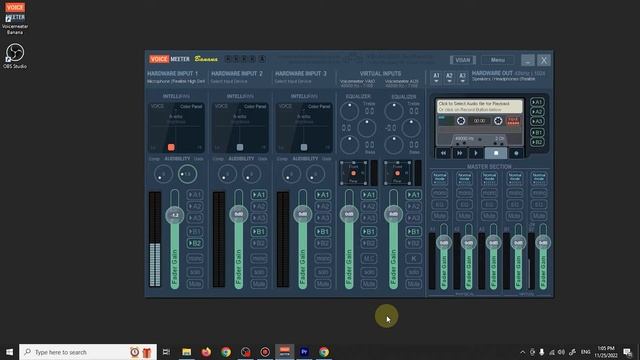This screenshot has height=360, width=640.
Task: Play the cassette recorder
Action: [x=476, y=153]
